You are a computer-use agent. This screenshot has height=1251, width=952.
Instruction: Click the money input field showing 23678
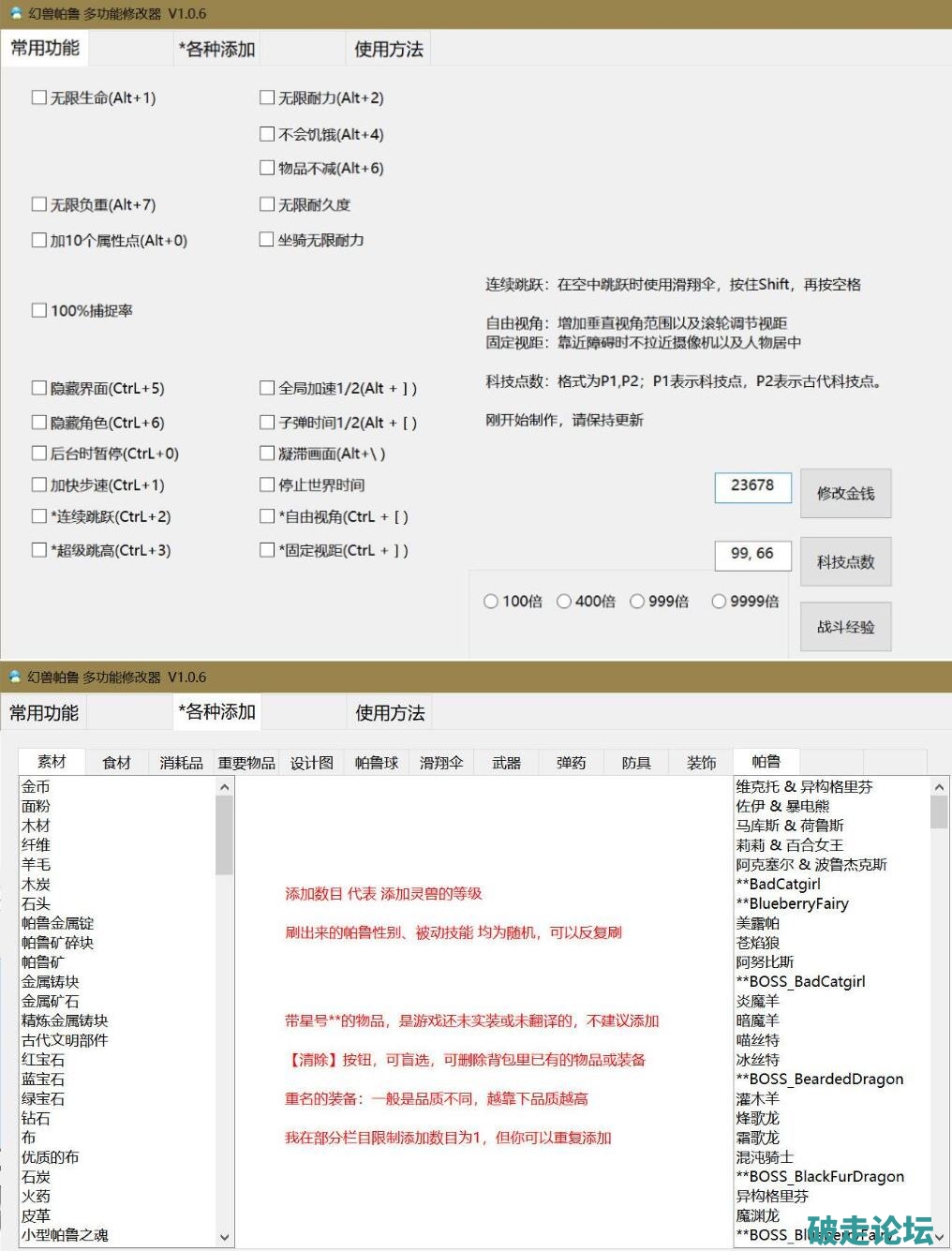(x=752, y=486)
